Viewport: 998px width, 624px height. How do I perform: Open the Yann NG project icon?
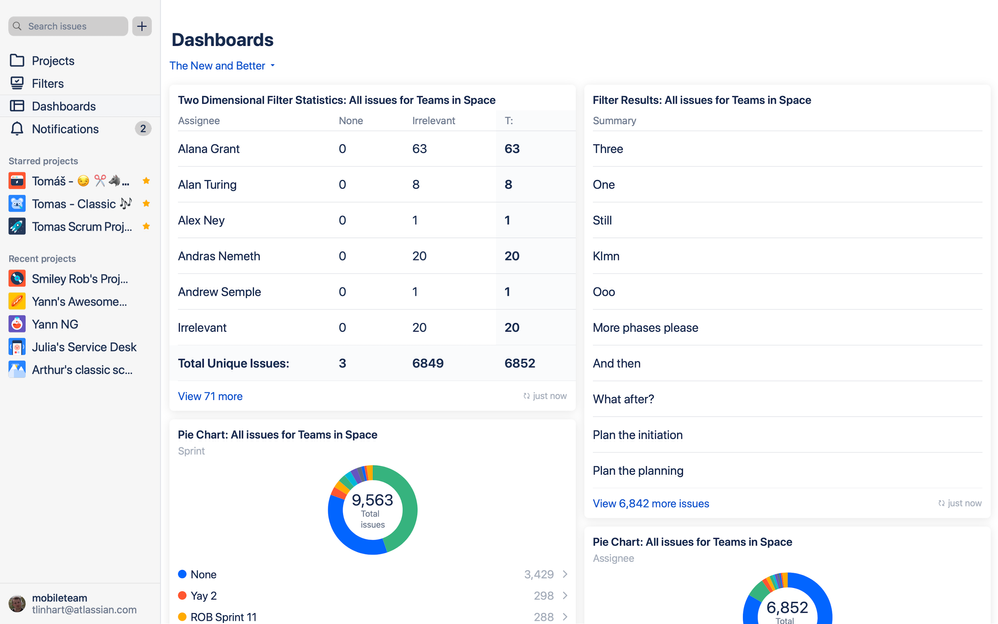17,324
